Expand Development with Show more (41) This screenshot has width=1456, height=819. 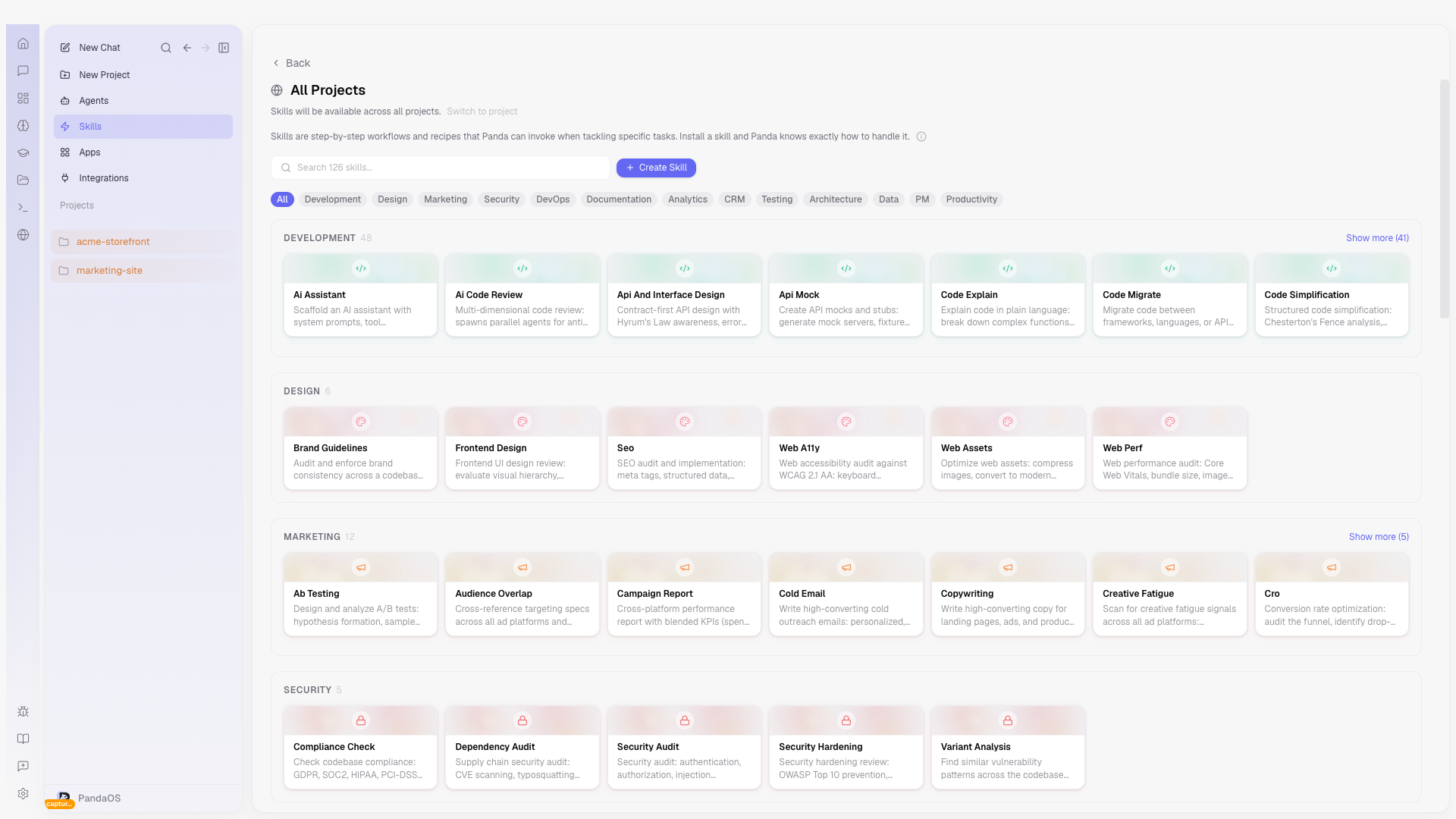[1377, 238]
